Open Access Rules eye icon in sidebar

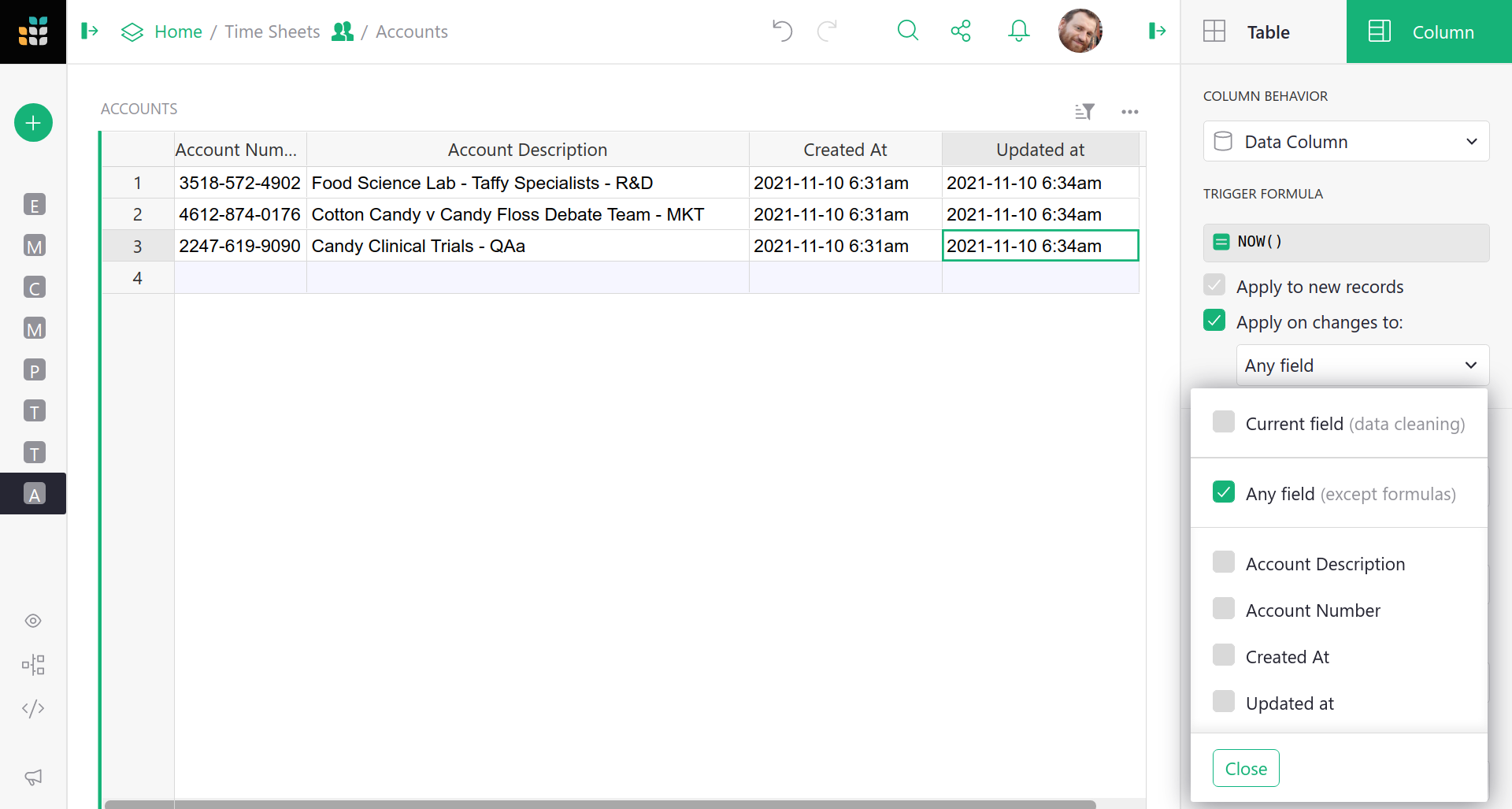(33, 621)
